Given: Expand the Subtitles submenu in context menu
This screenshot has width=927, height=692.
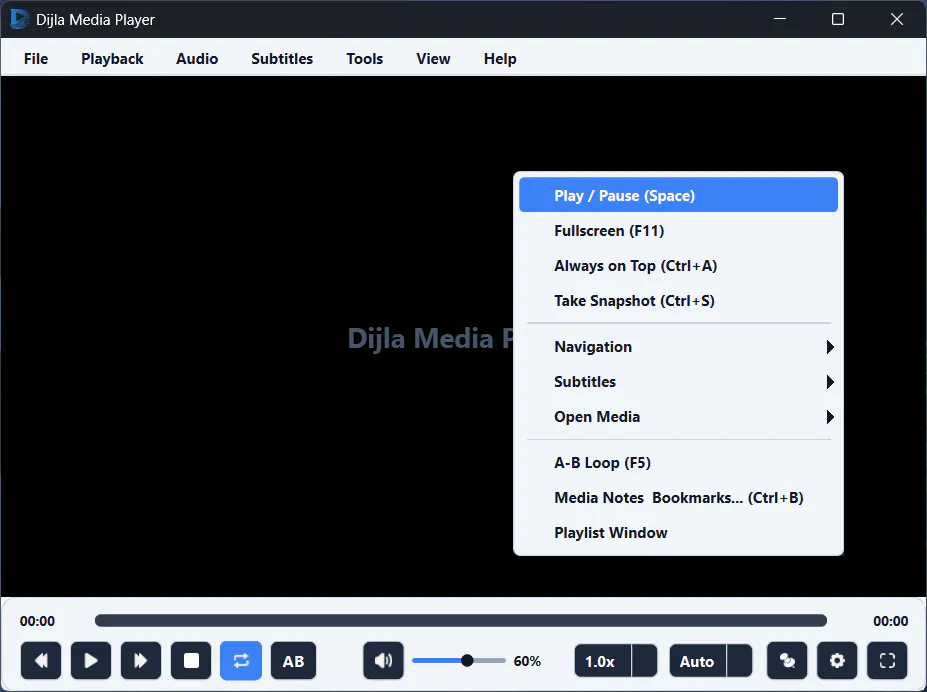Looking at the screenshot, I should (678, 382).
